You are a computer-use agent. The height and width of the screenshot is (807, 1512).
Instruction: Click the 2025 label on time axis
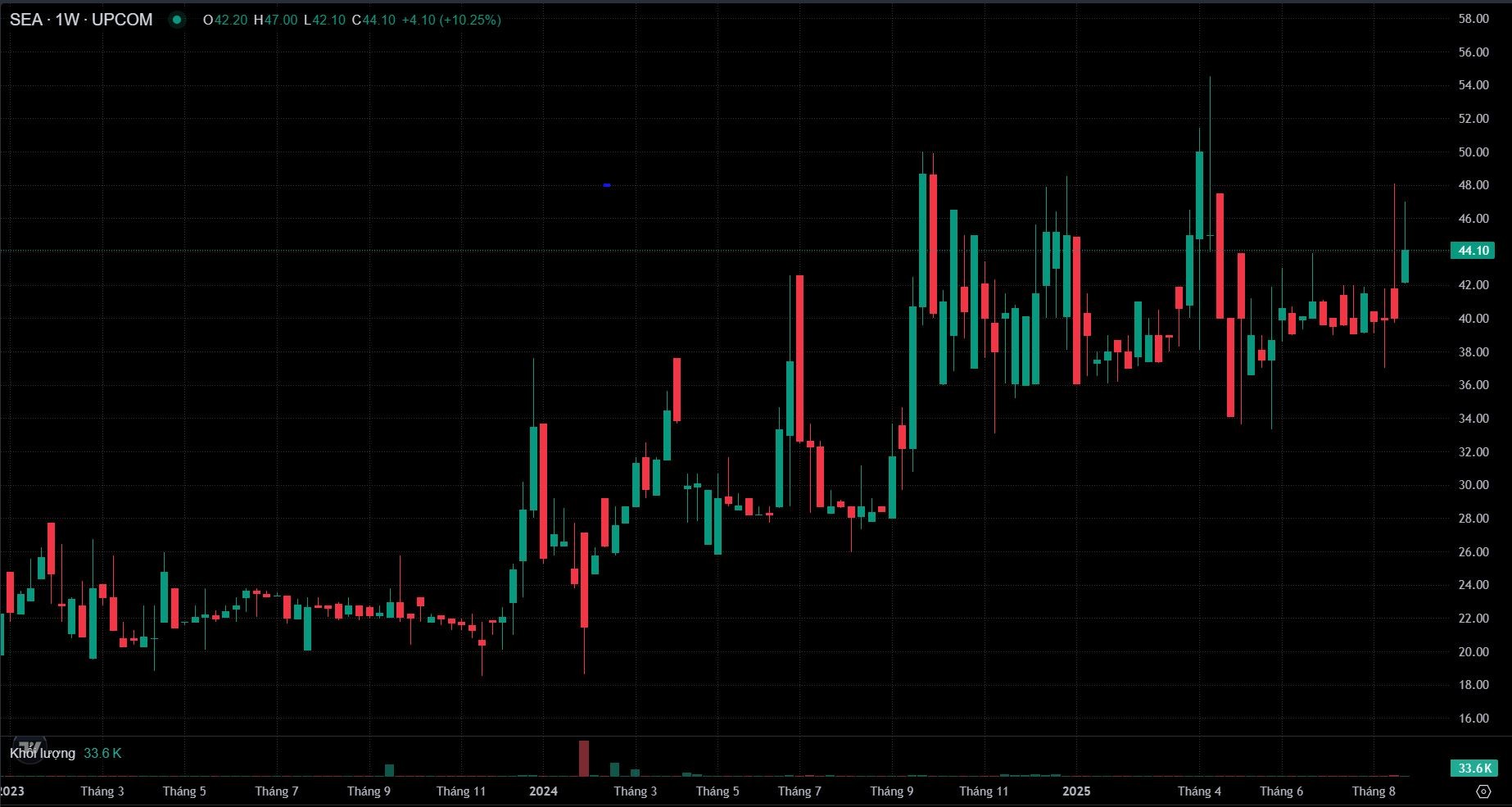pyautogui.click(x=1076, y=791)
